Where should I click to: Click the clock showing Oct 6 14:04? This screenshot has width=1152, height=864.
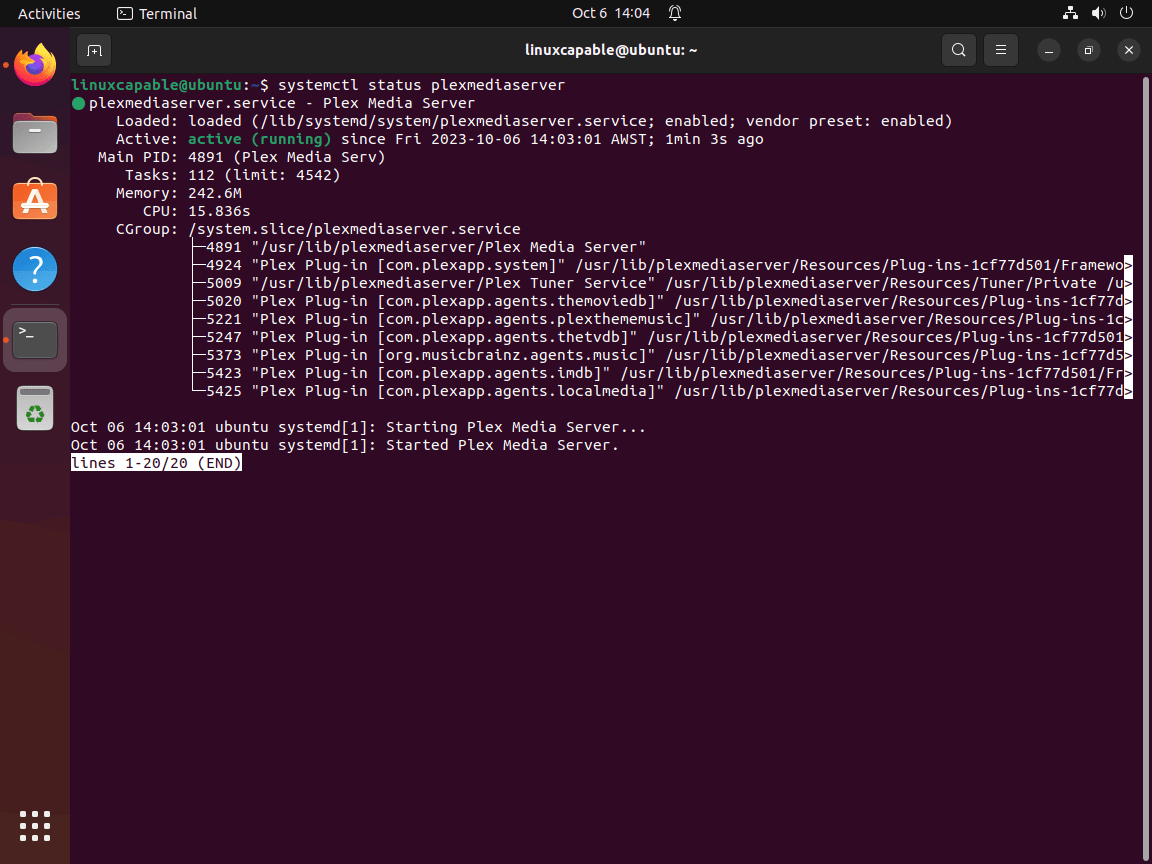610,13
